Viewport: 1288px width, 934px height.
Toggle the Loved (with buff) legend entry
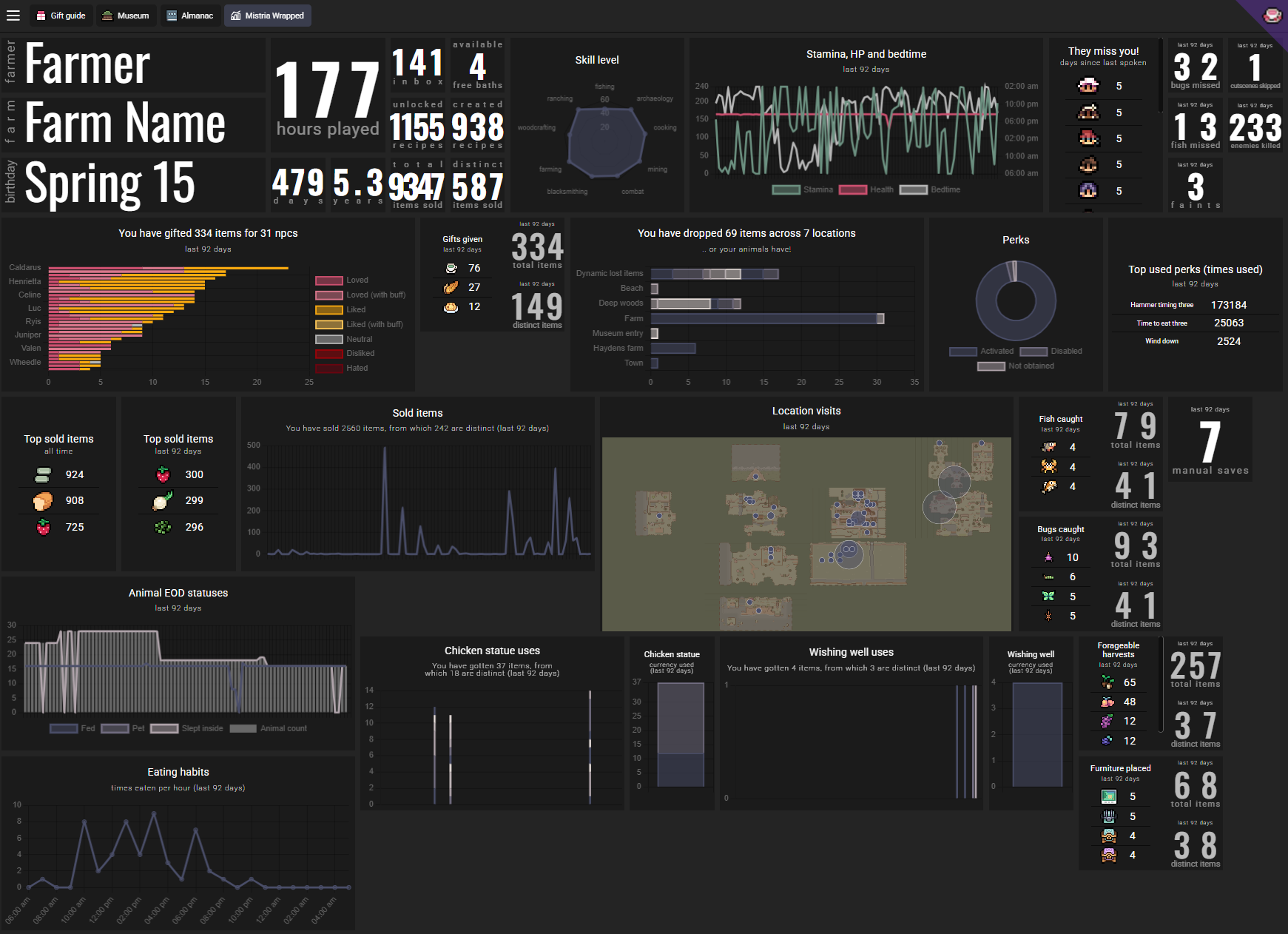360,295
